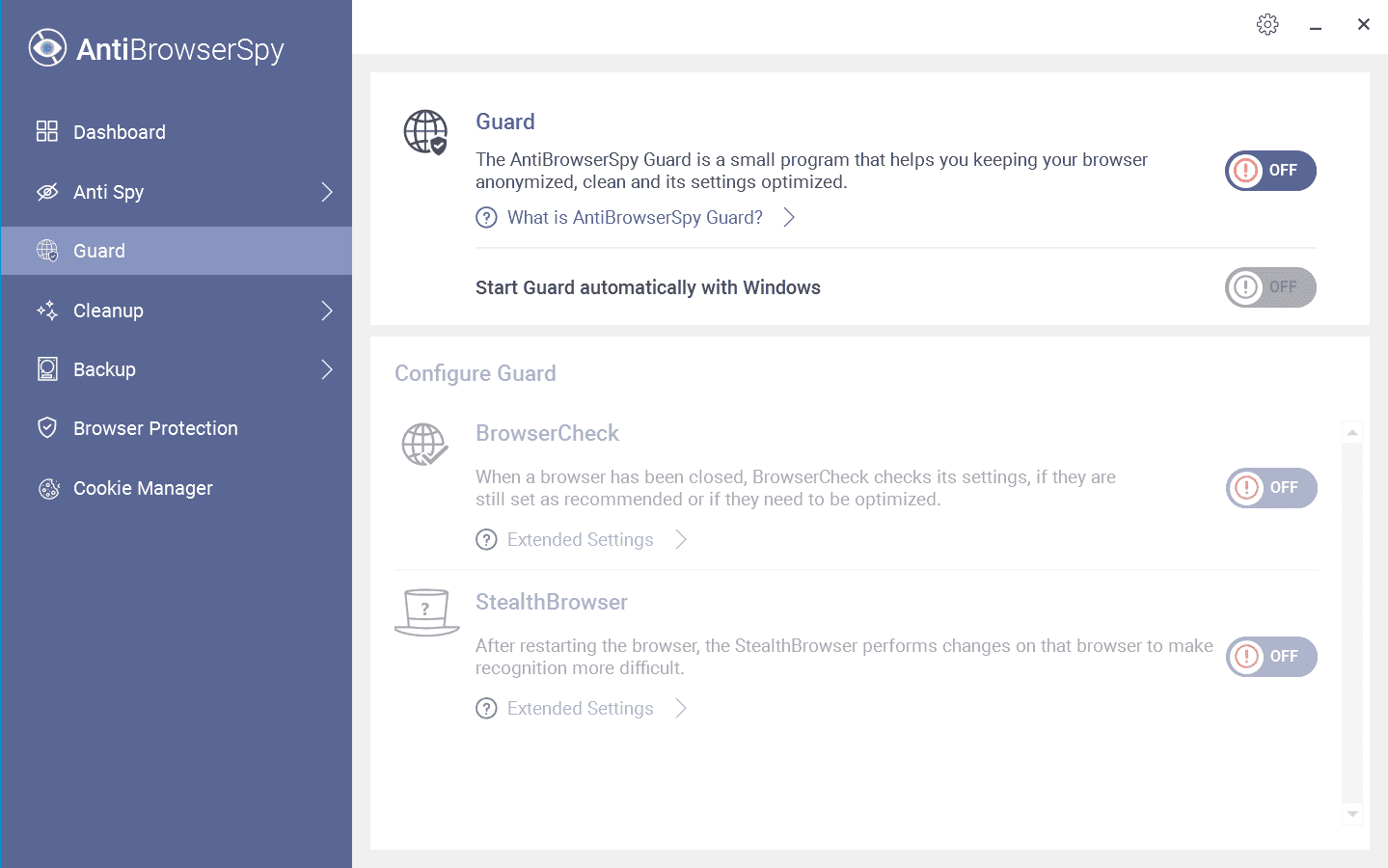Click the scrollbar down arrow
The height and width of the screenshot is (868, 1388).
click(x=1352, y=814)
